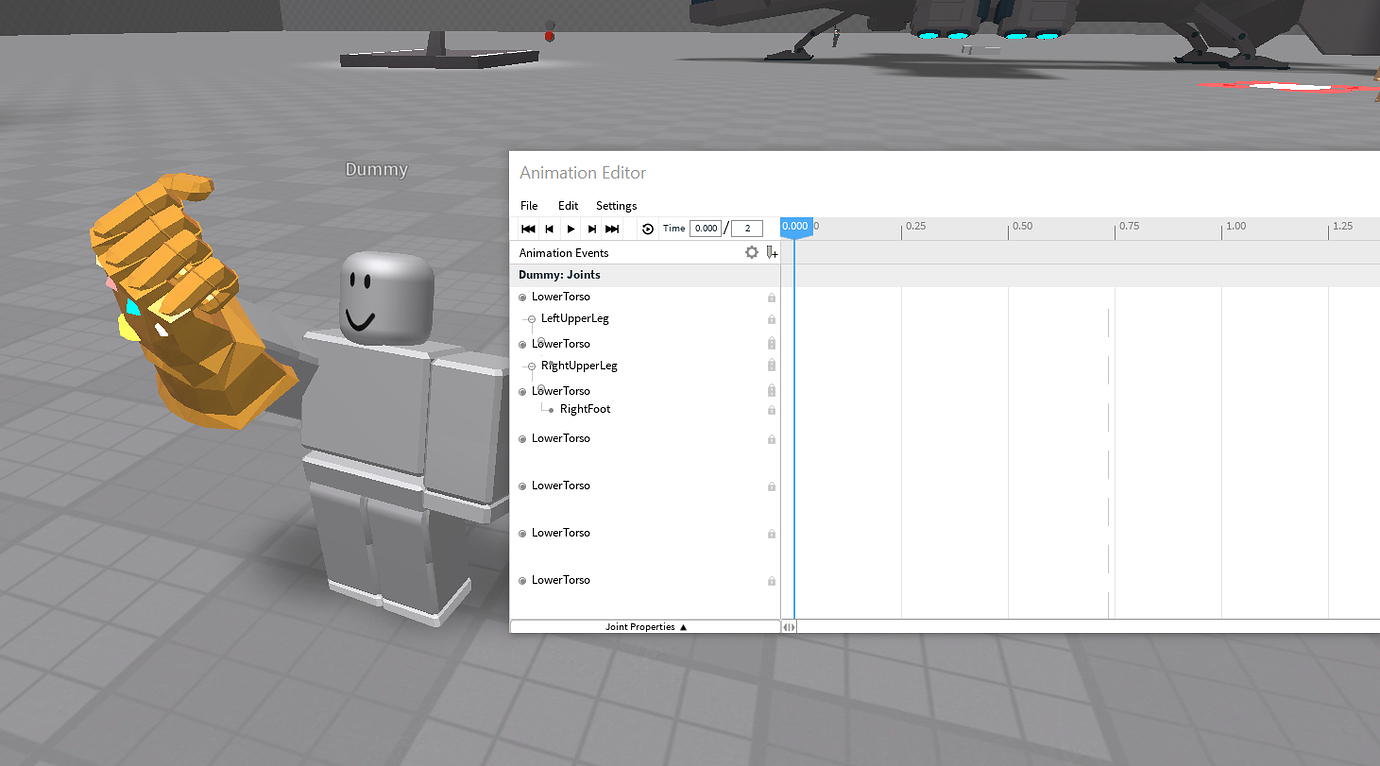Click the 0.50 mark on the timeline ruler
This screenshot has width=1380, height=766.
click(1022, 227)
